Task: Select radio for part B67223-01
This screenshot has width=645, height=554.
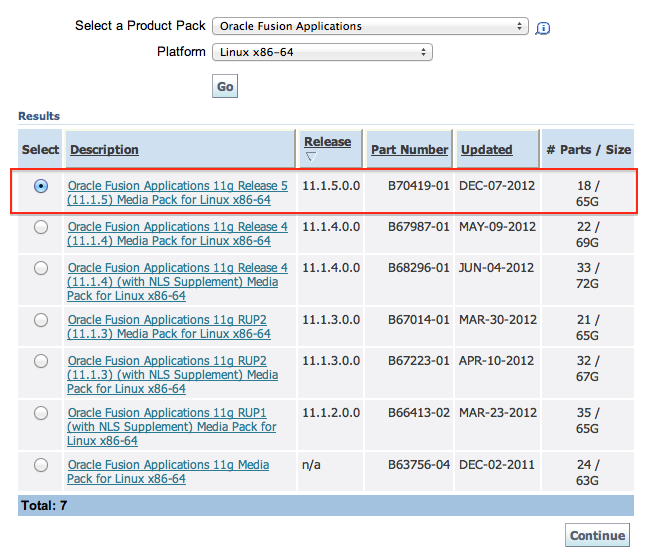Action: pyautogui.click(x=41, y=361)
